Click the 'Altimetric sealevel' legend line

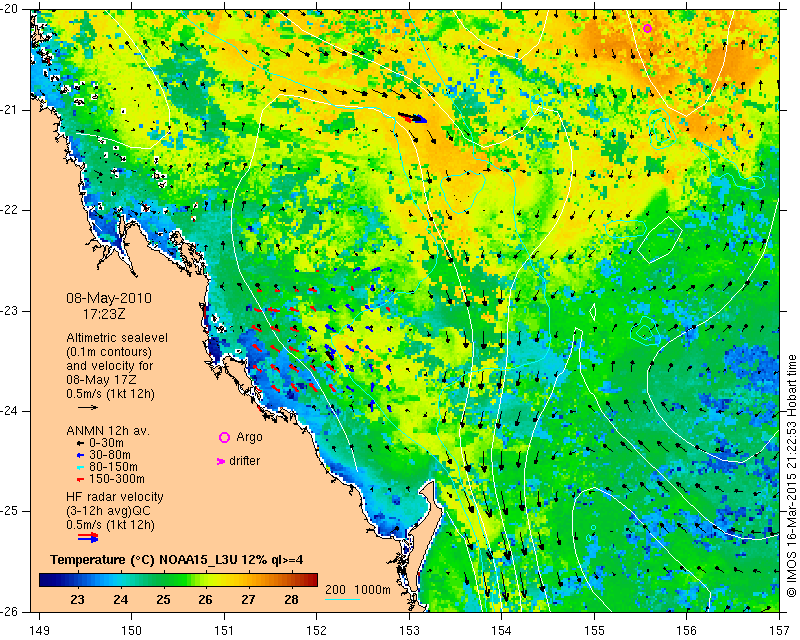point(117,338)
